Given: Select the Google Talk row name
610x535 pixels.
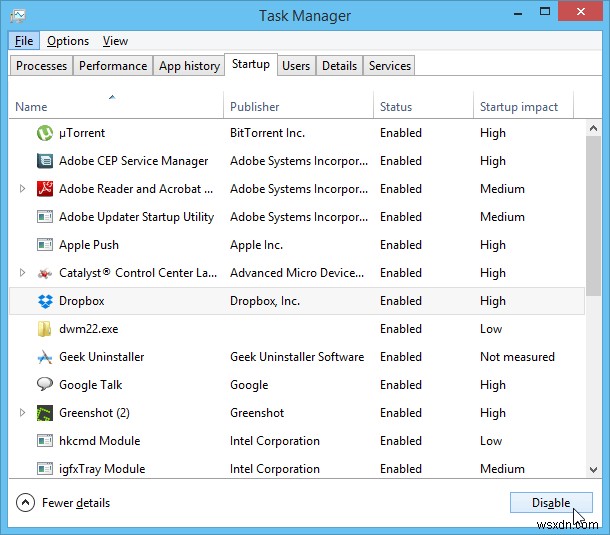Looking at the screenshot, I should tap(90, 385).
